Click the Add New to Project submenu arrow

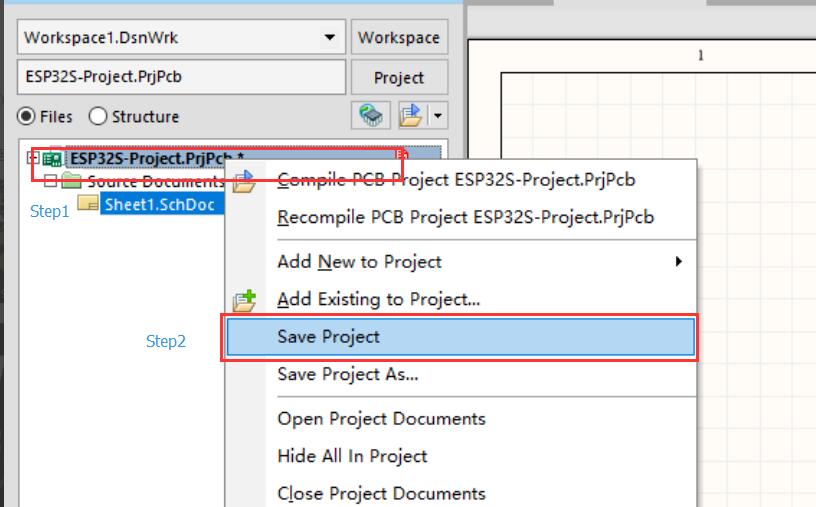(x=678, y=261)
